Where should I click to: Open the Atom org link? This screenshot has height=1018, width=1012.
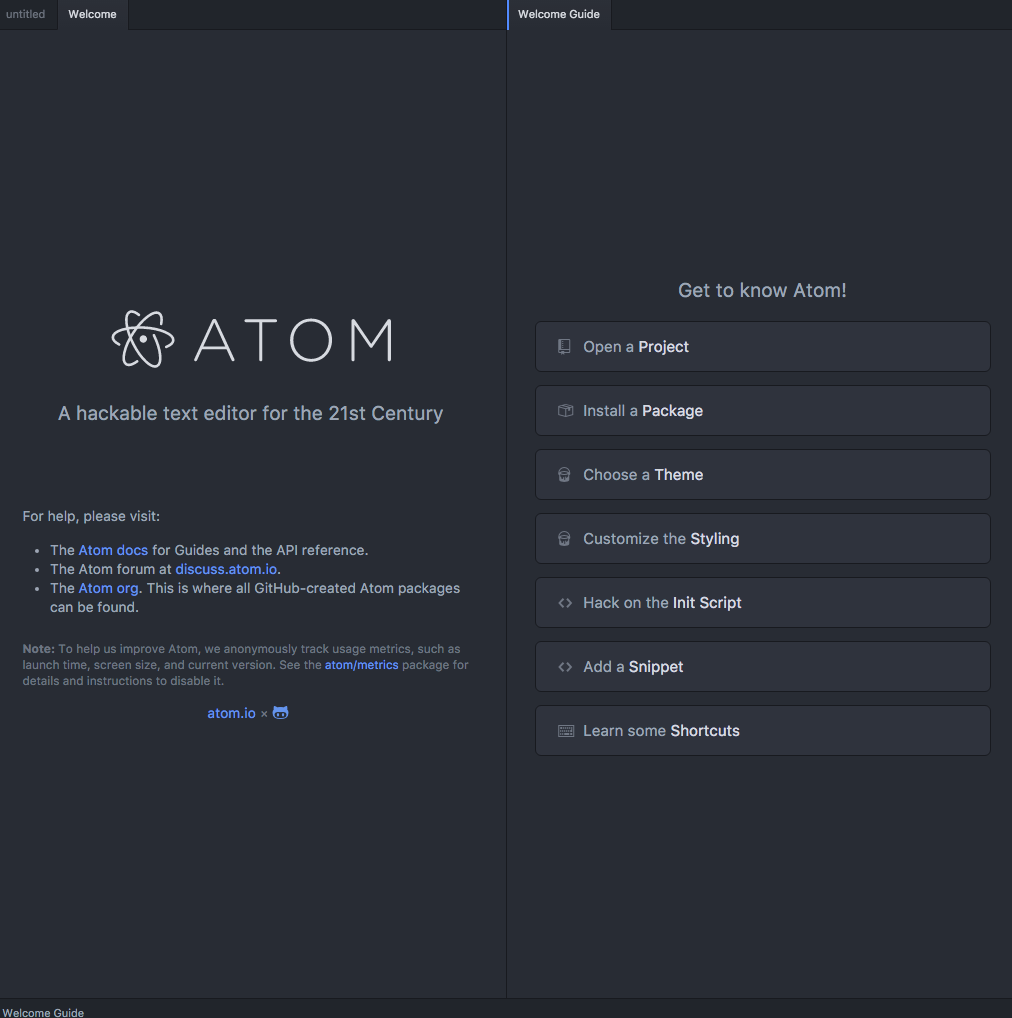[108, 588]
